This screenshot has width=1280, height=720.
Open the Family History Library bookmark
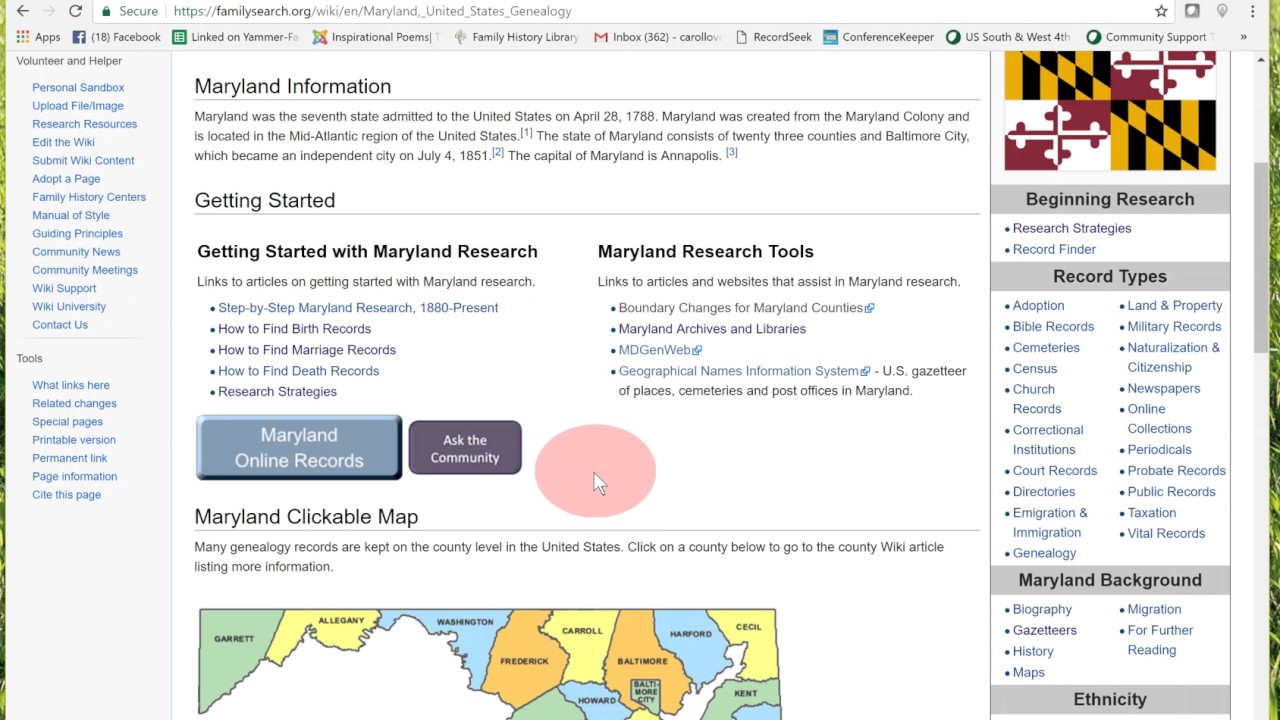(516, 37)
